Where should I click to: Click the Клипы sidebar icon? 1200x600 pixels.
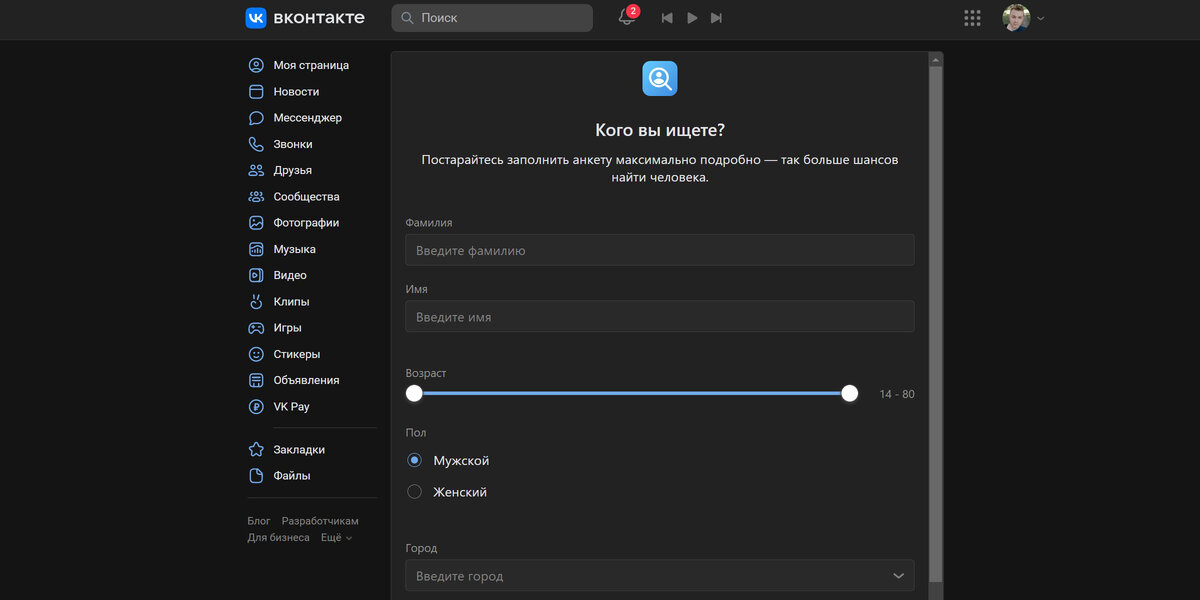(x=256, y=302)
